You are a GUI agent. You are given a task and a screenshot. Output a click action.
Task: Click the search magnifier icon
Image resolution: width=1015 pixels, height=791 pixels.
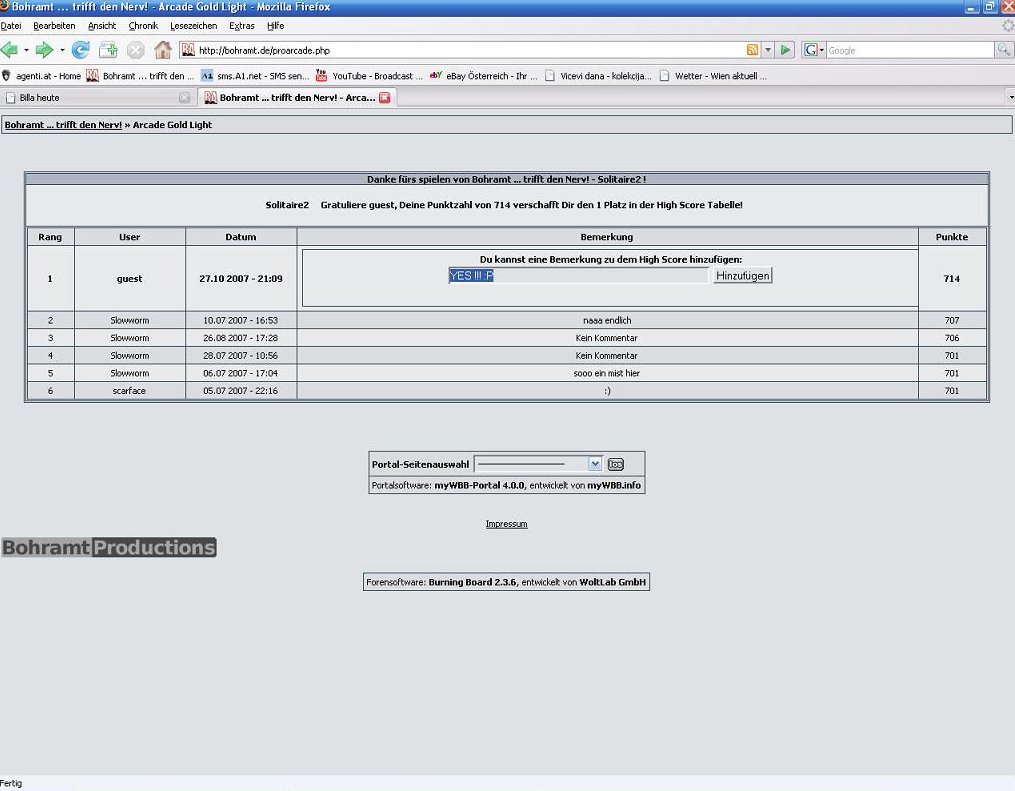point(1004,50)
